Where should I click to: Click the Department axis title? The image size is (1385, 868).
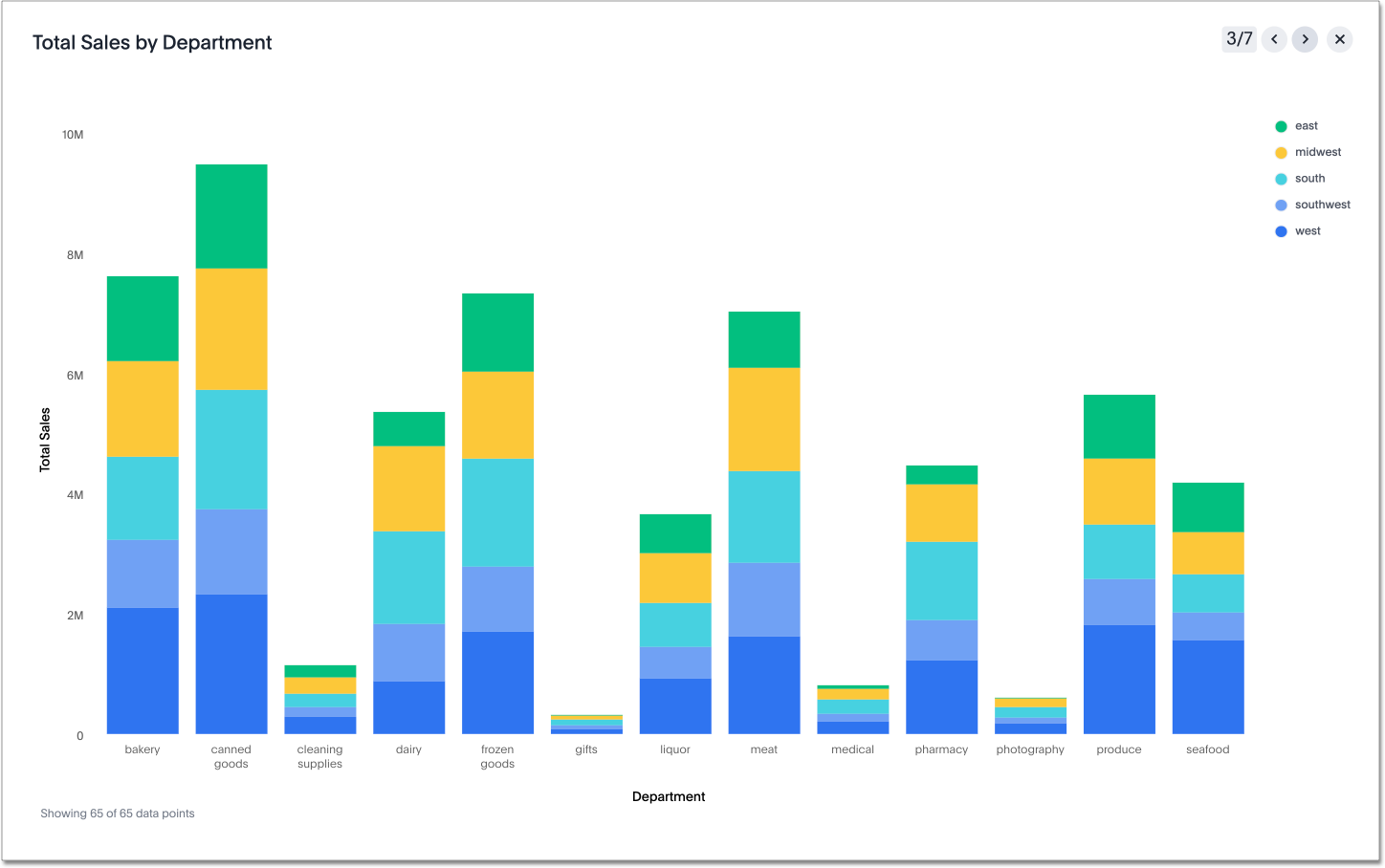pos(669,796)
